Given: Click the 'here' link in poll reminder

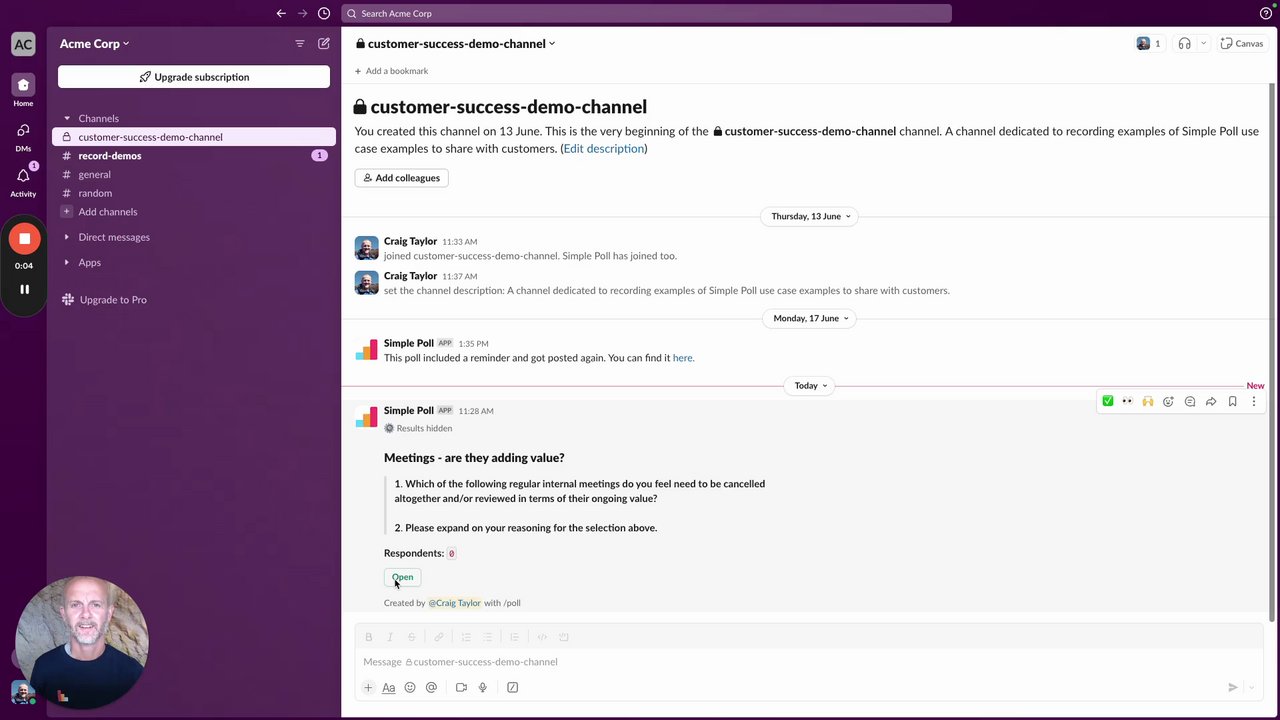Looking at the screenshot, I should point(683,357).
